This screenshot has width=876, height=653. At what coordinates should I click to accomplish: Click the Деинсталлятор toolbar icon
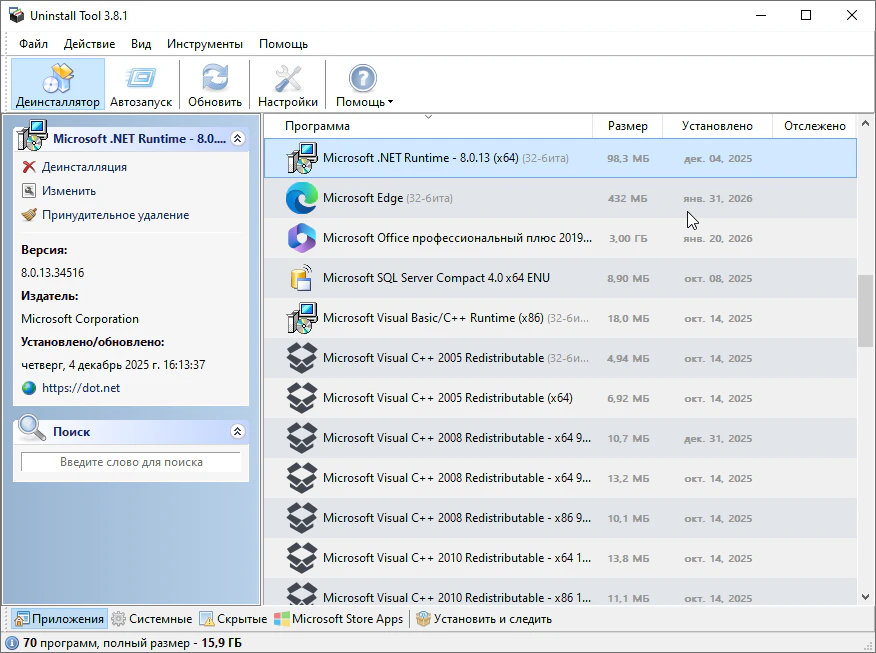[58, 78]
